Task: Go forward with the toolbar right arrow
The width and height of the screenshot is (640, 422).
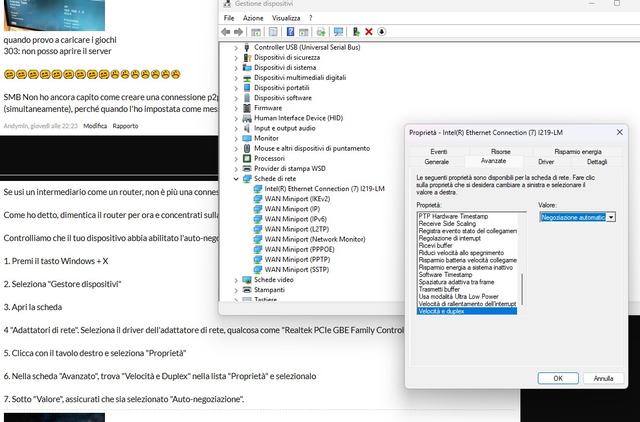Action: (238, 32)
